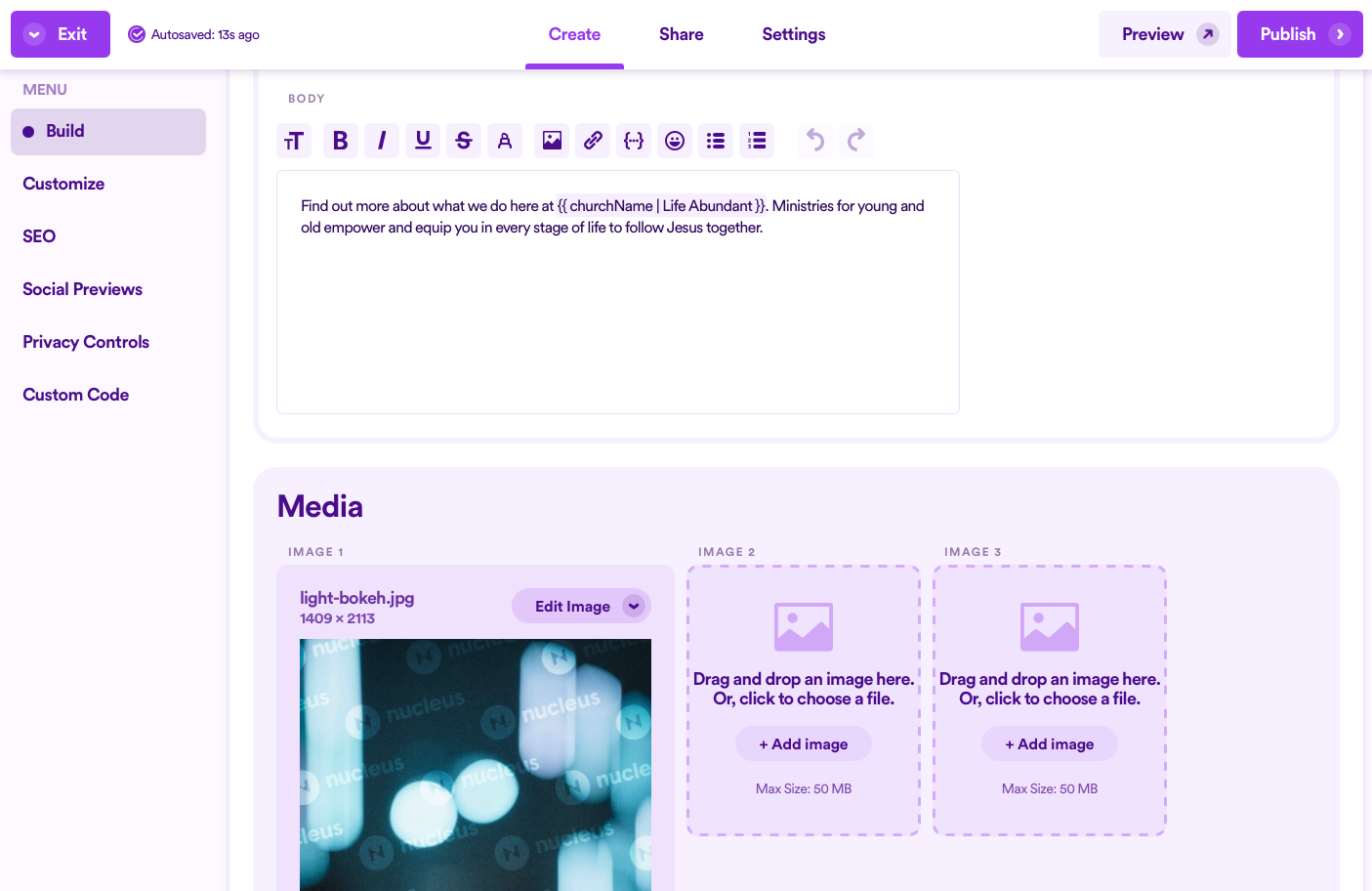Viewport: 1372px width, 891px height.
Task: Click the chevron icon on Publish
Action: [1340, 34]
